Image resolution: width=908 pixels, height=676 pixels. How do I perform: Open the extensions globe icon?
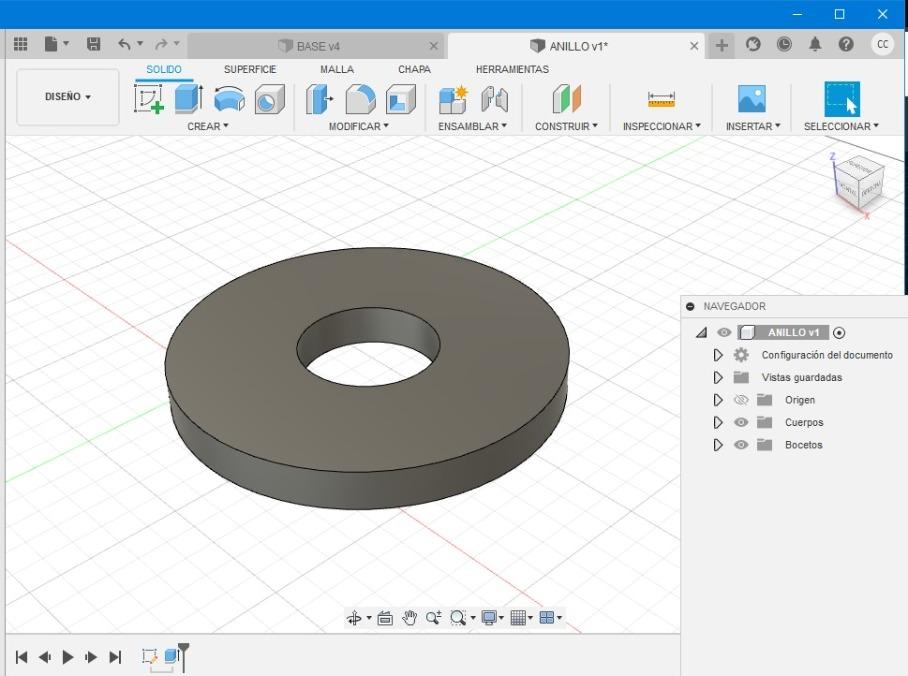pos(753,44)
